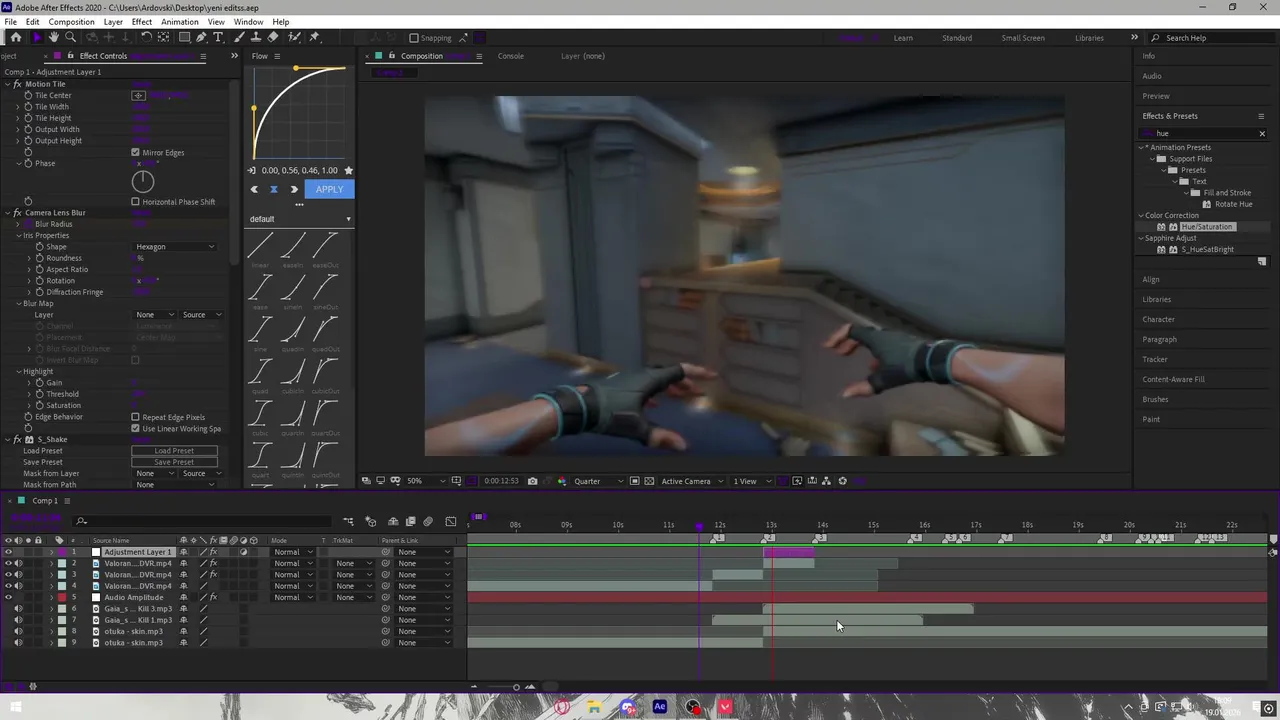Click the snapshot camera icon in viewer
Screen dimensions: 1280x720
point(532,481)
